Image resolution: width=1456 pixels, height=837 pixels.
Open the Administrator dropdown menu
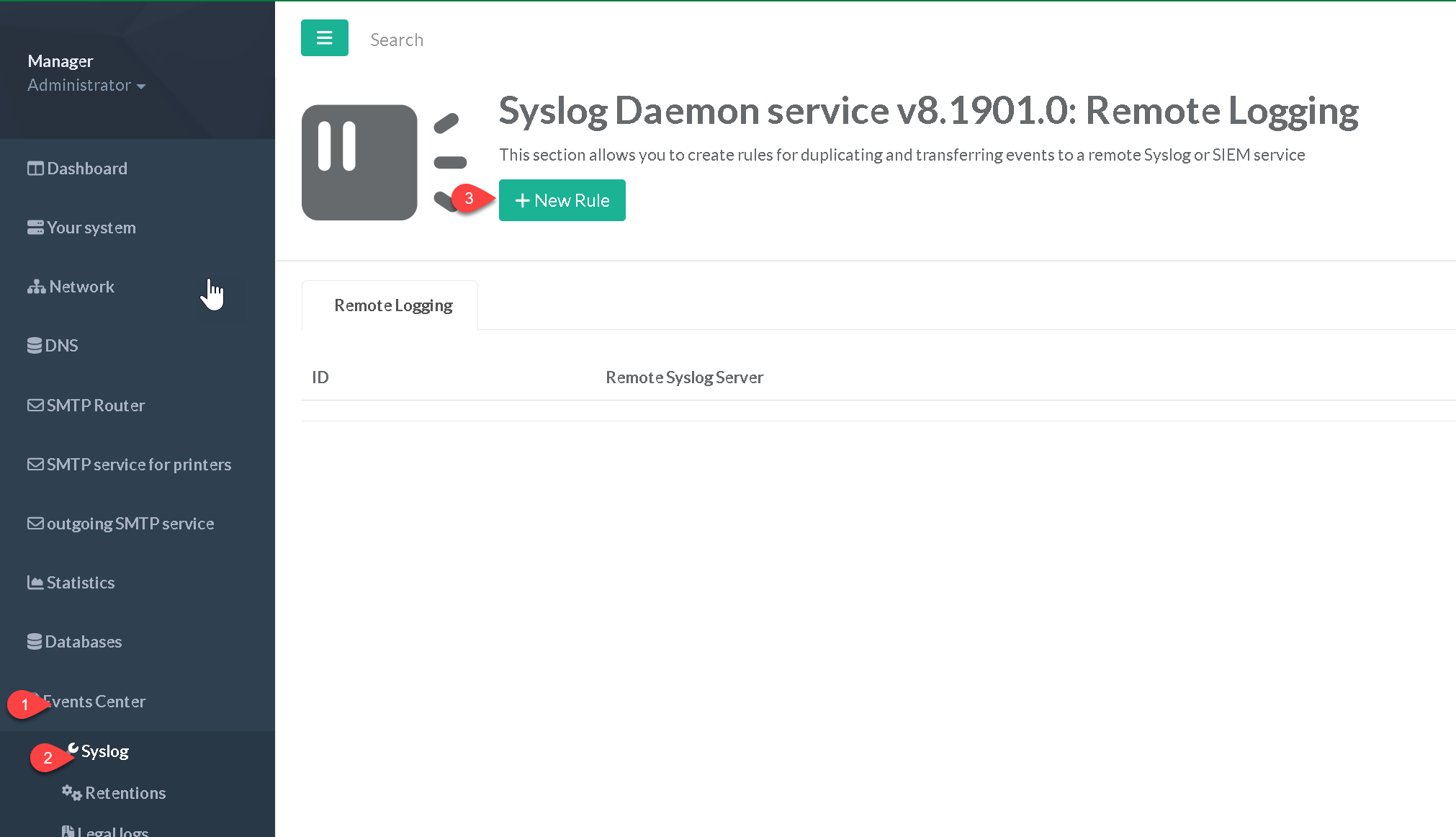click(86, 85)
